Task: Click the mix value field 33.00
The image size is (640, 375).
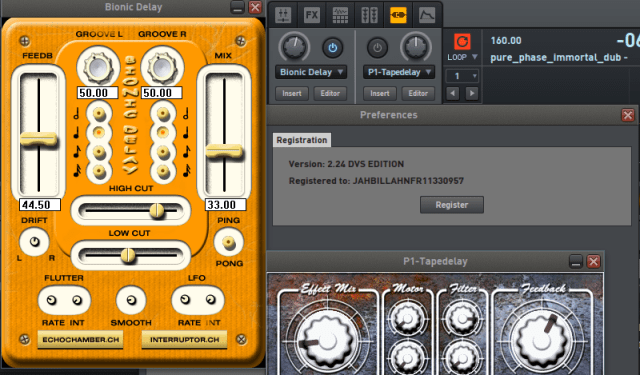Action: [x=225, y=204]
